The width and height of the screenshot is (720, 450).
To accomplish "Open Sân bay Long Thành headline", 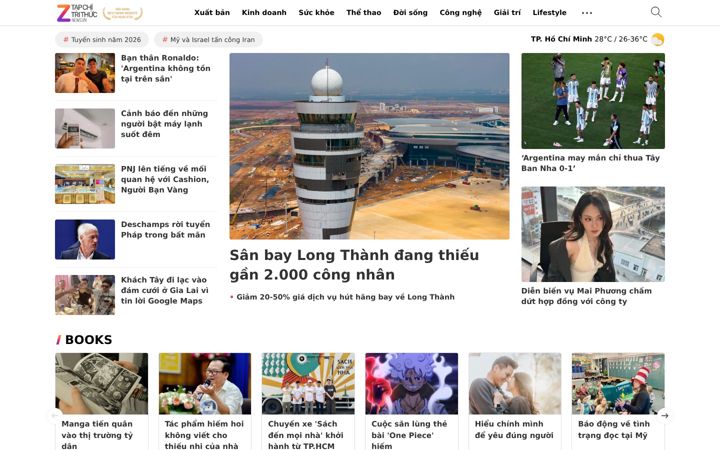I will click(354, 264).
